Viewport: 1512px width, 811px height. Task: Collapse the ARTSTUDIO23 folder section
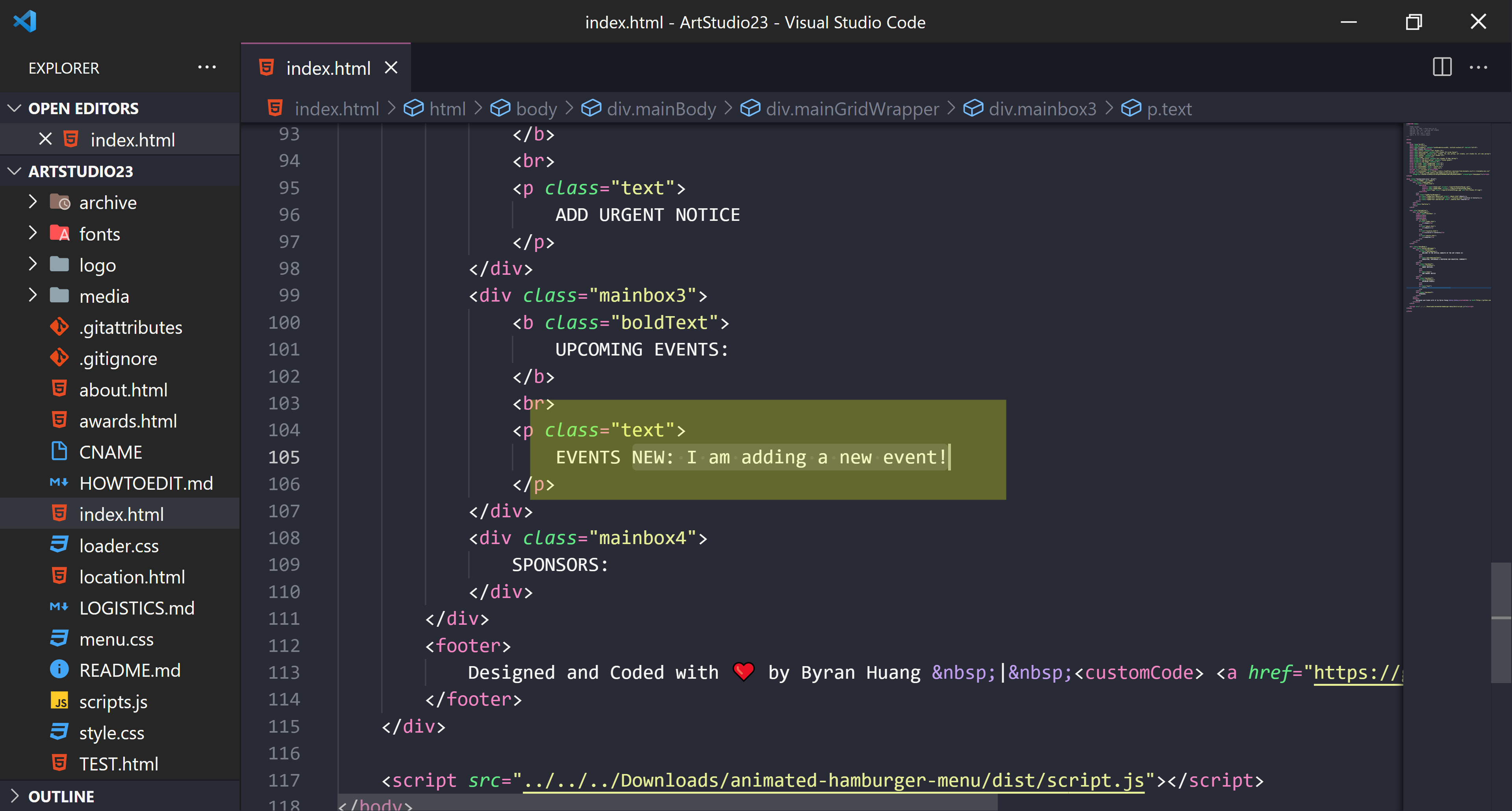tap(15, 171)
